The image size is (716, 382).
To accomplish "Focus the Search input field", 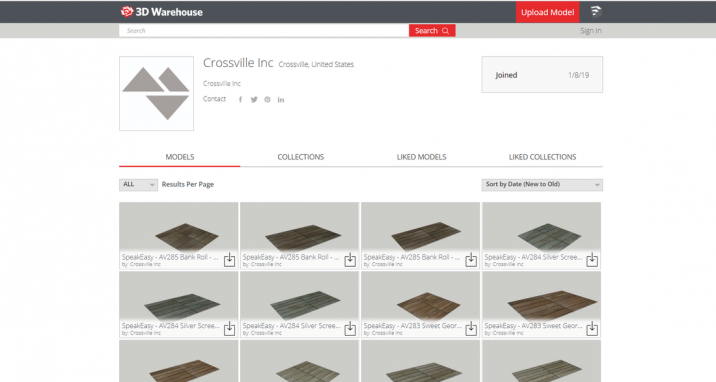I will coord(264,31).
